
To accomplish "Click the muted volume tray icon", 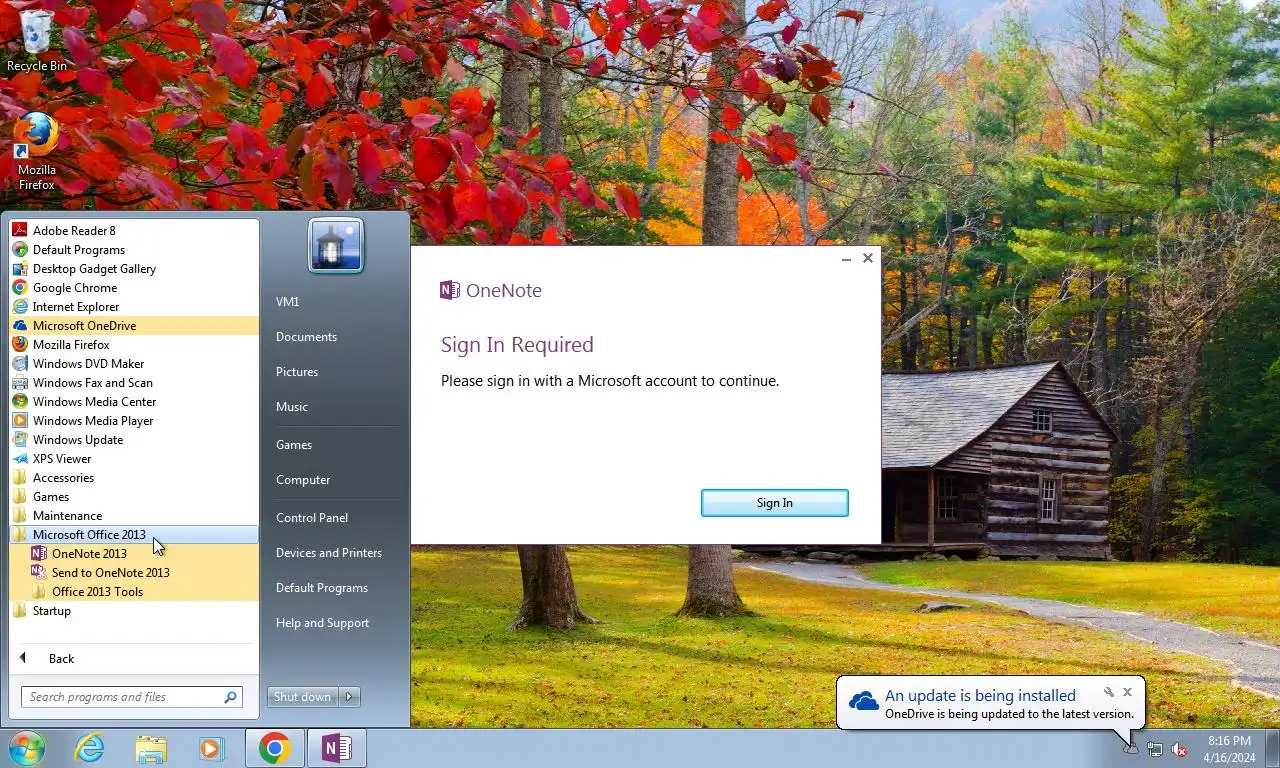I will (x=1179, y=749).
